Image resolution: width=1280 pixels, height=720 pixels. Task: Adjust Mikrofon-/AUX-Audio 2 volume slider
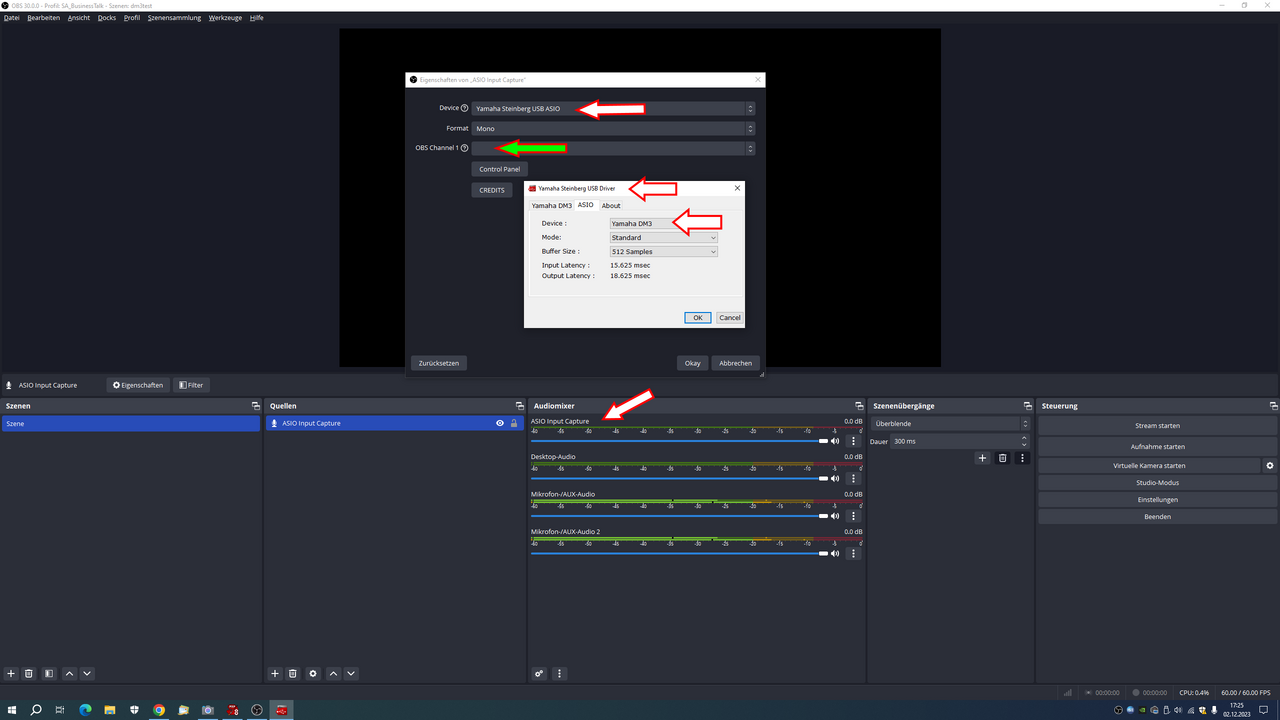680,553
